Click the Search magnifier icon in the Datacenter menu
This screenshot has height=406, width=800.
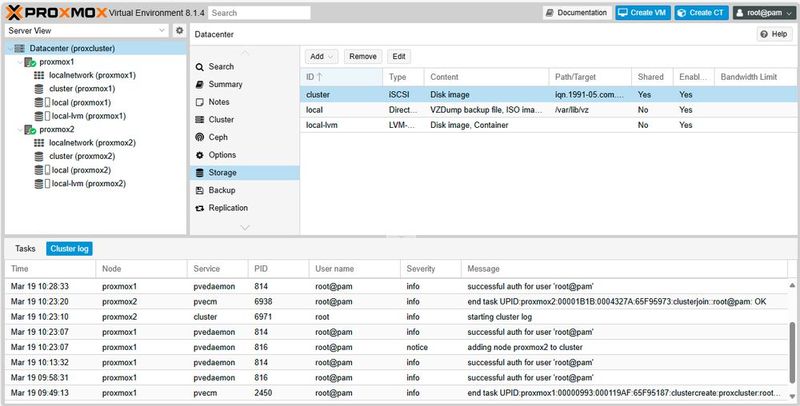click(x=199, y=67)
